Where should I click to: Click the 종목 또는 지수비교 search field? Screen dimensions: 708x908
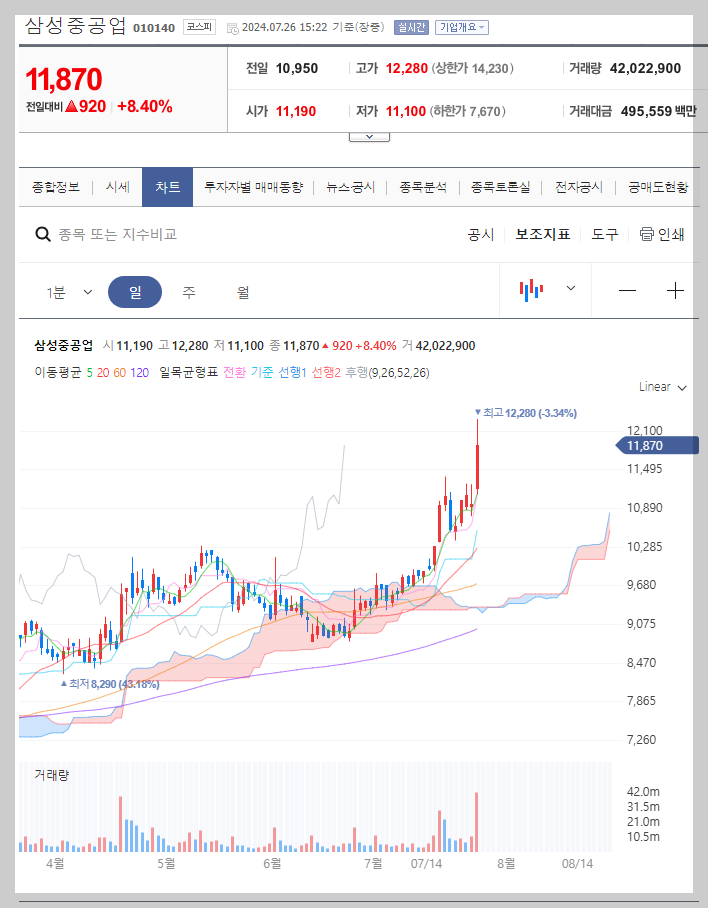118,235
